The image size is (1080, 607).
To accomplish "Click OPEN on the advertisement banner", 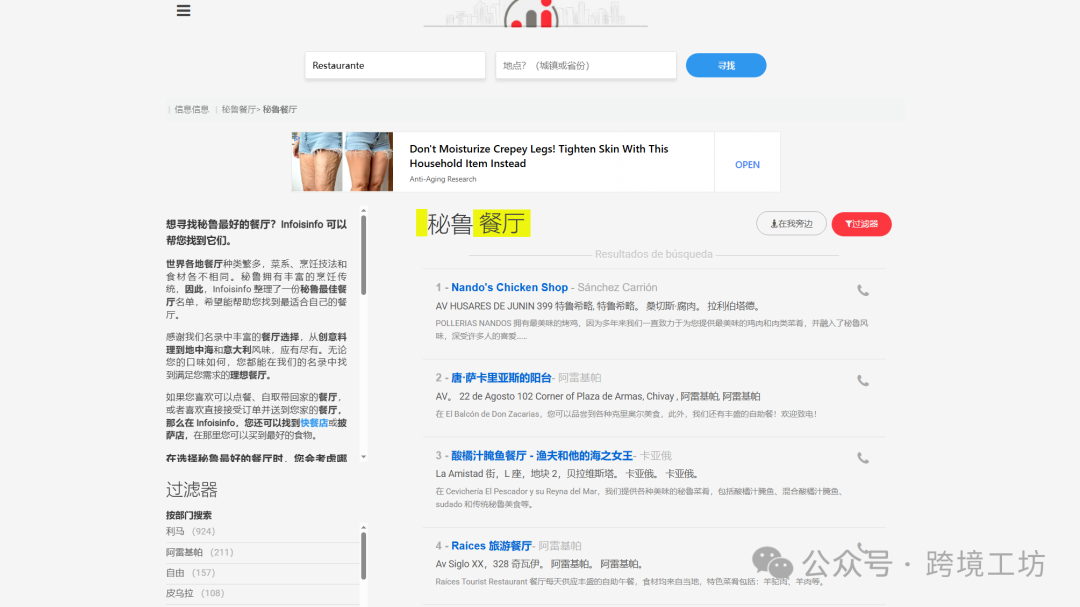I will pyautogui.click(x=747, y=163).
